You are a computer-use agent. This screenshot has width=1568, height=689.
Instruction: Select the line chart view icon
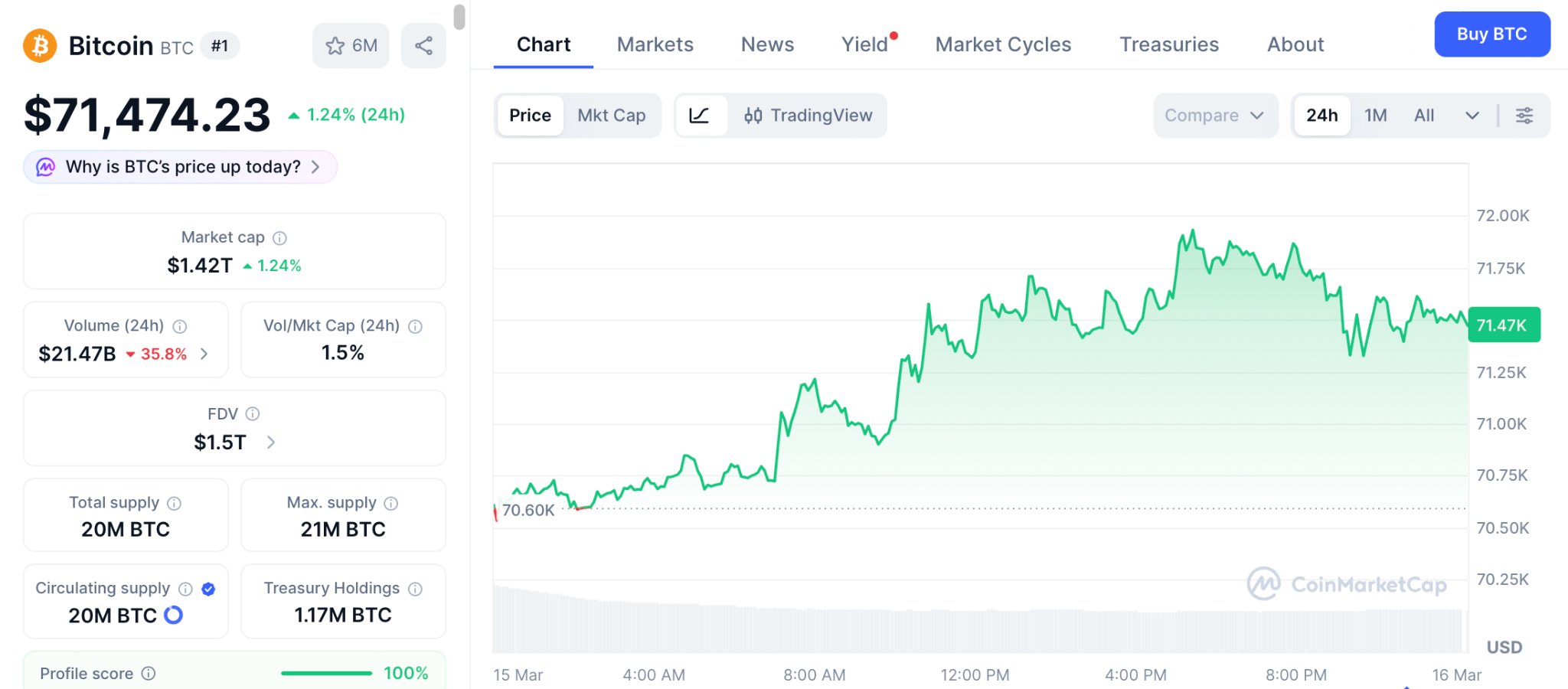700,116
